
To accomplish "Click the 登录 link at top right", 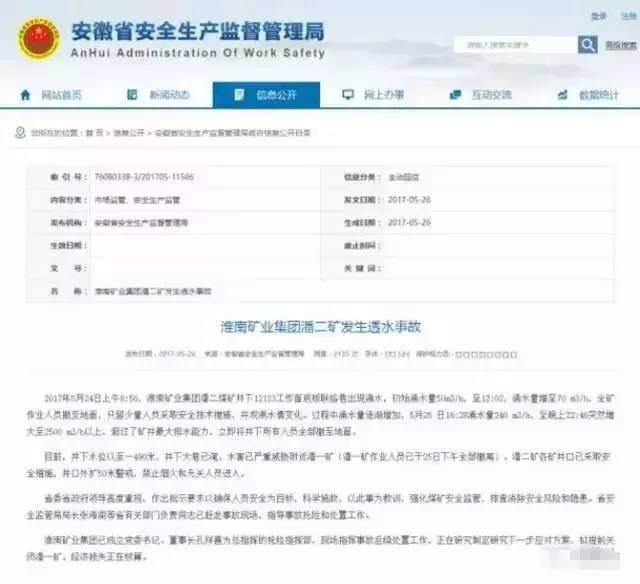I will click(x=597, y=16).
